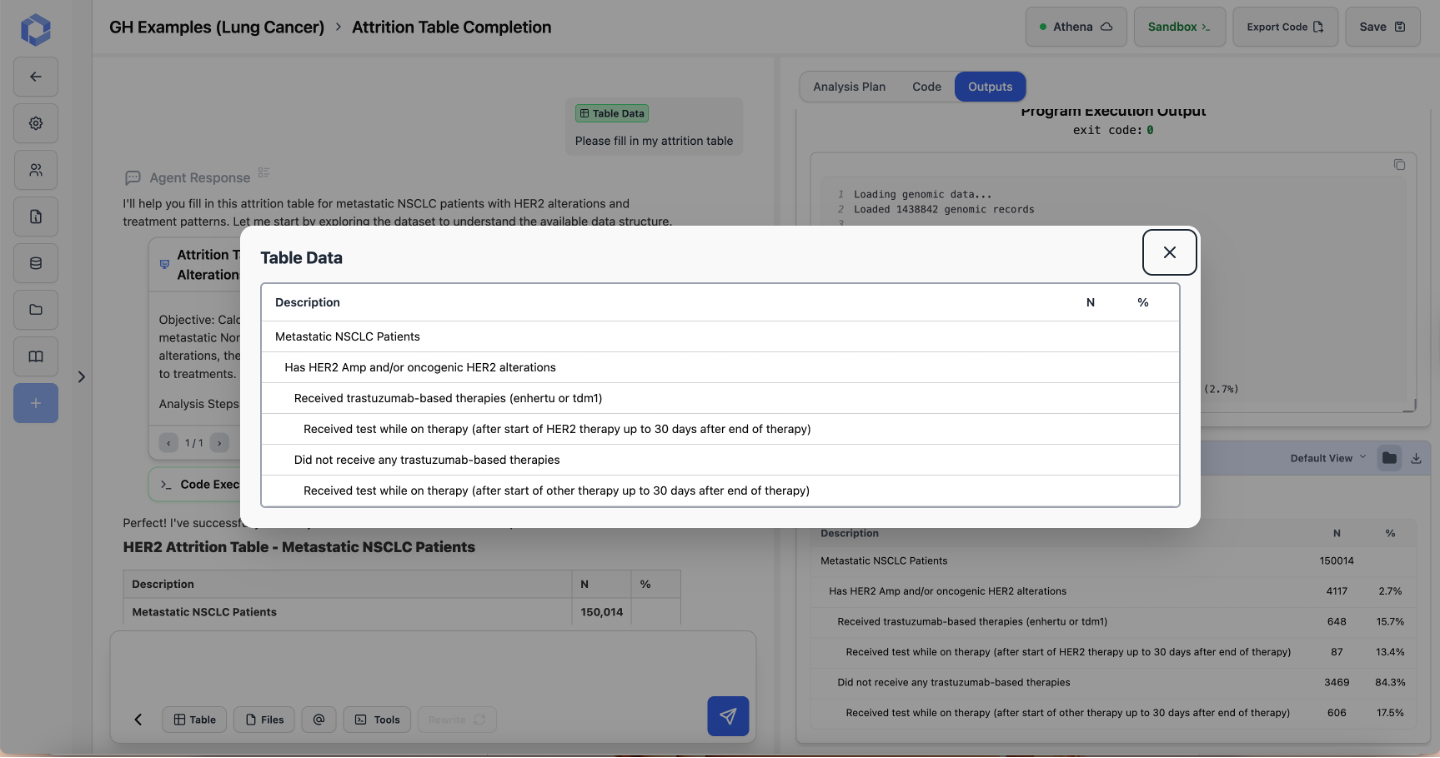1440x758 pixels.
Task: Click the blue plus button in sidebar
Action: (36, 403)
